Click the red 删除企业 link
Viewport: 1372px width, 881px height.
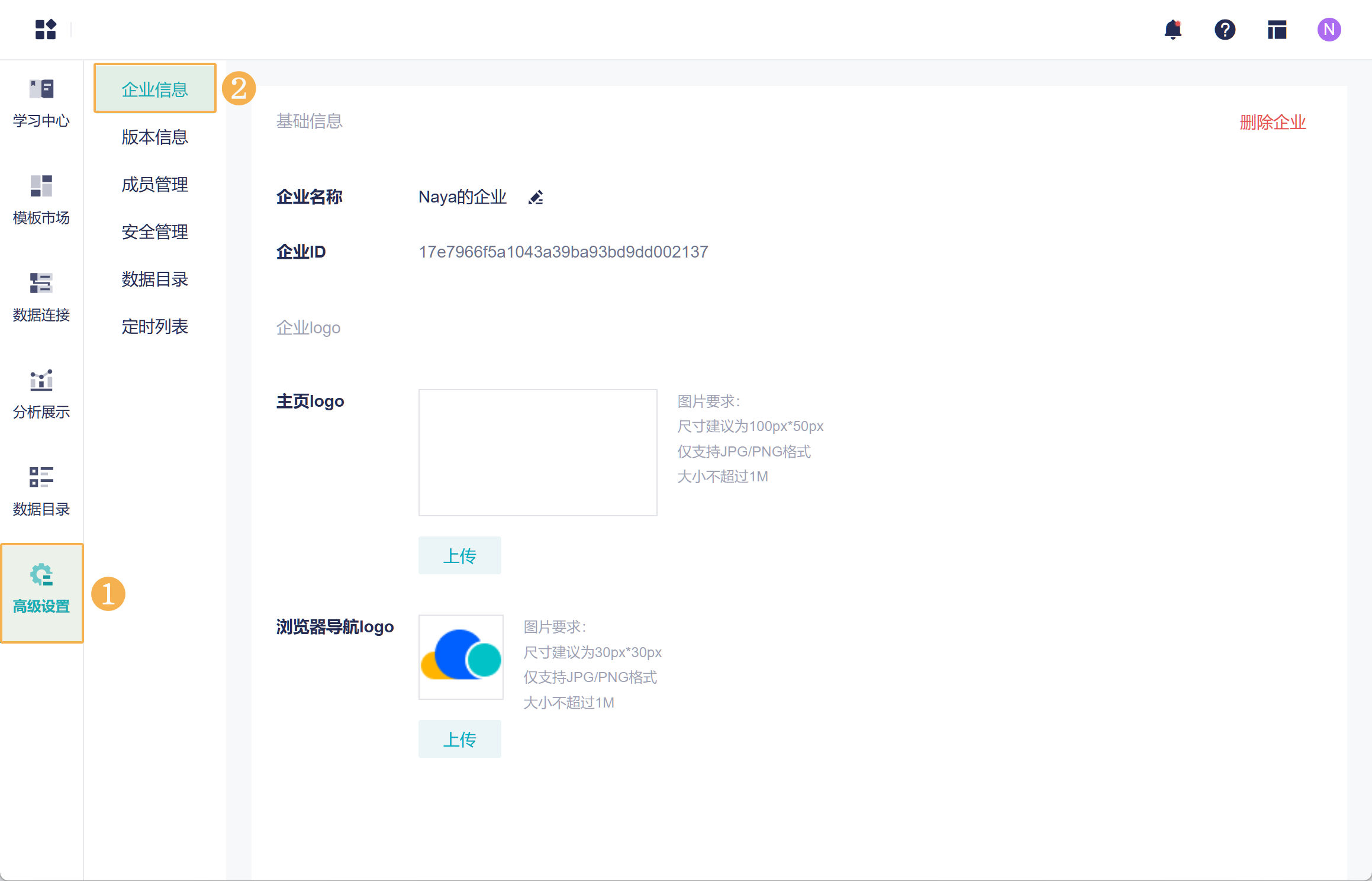[x=1273, y=122]
